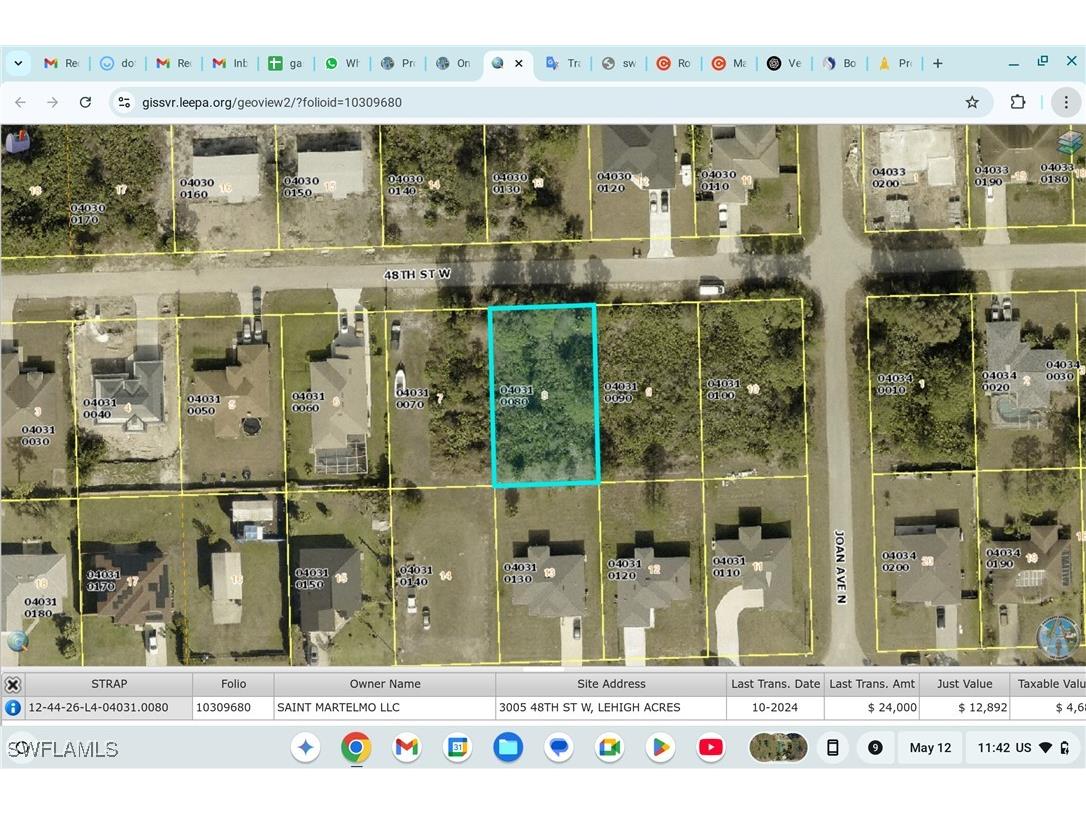Click owner SAINT MARTELMO LLC cell
Screen dimensions: 1086x814
pos(385,707)
